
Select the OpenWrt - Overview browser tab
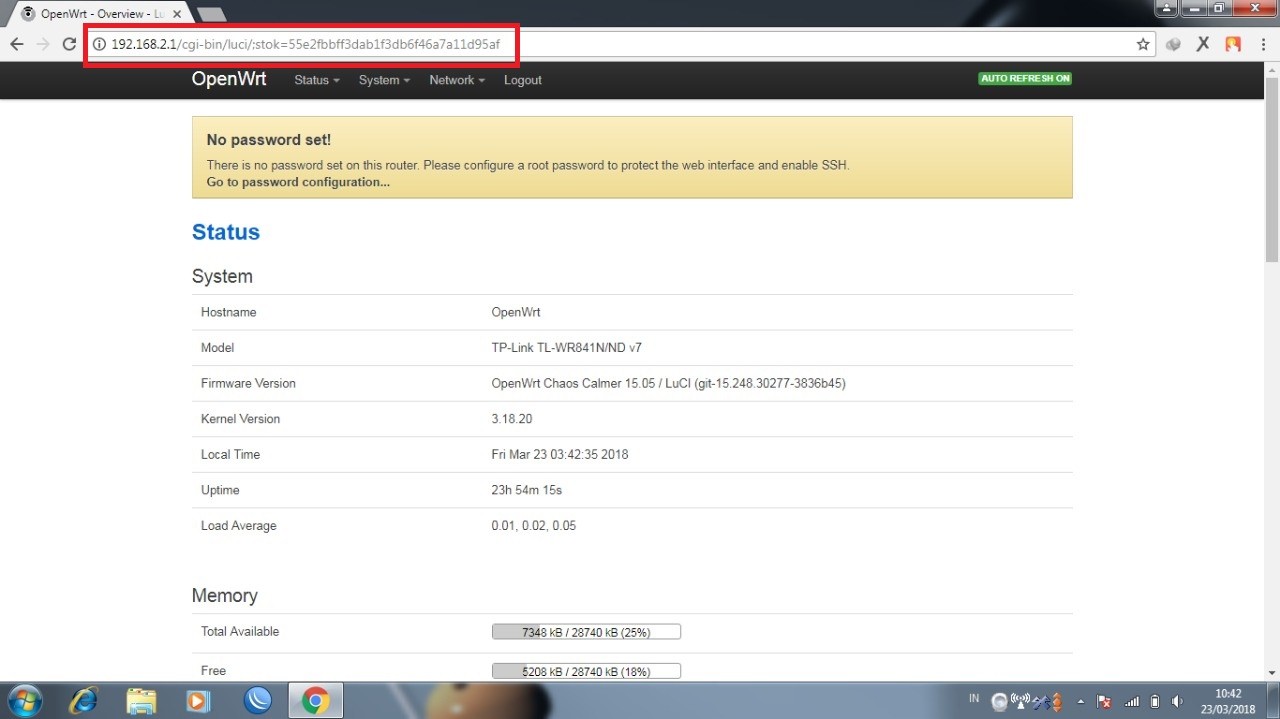tap(100, 14)
